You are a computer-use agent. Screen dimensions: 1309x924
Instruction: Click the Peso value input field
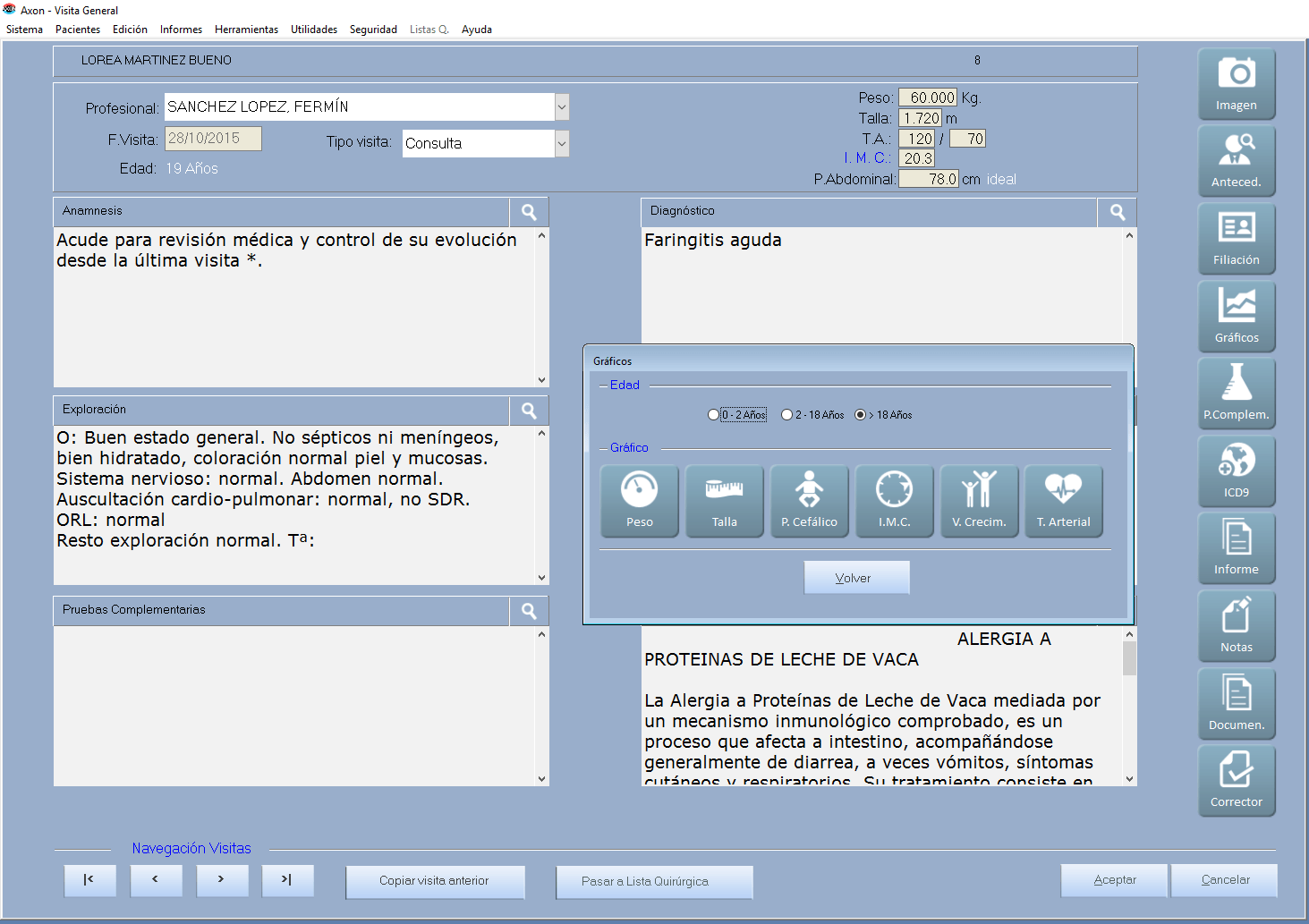928,97
